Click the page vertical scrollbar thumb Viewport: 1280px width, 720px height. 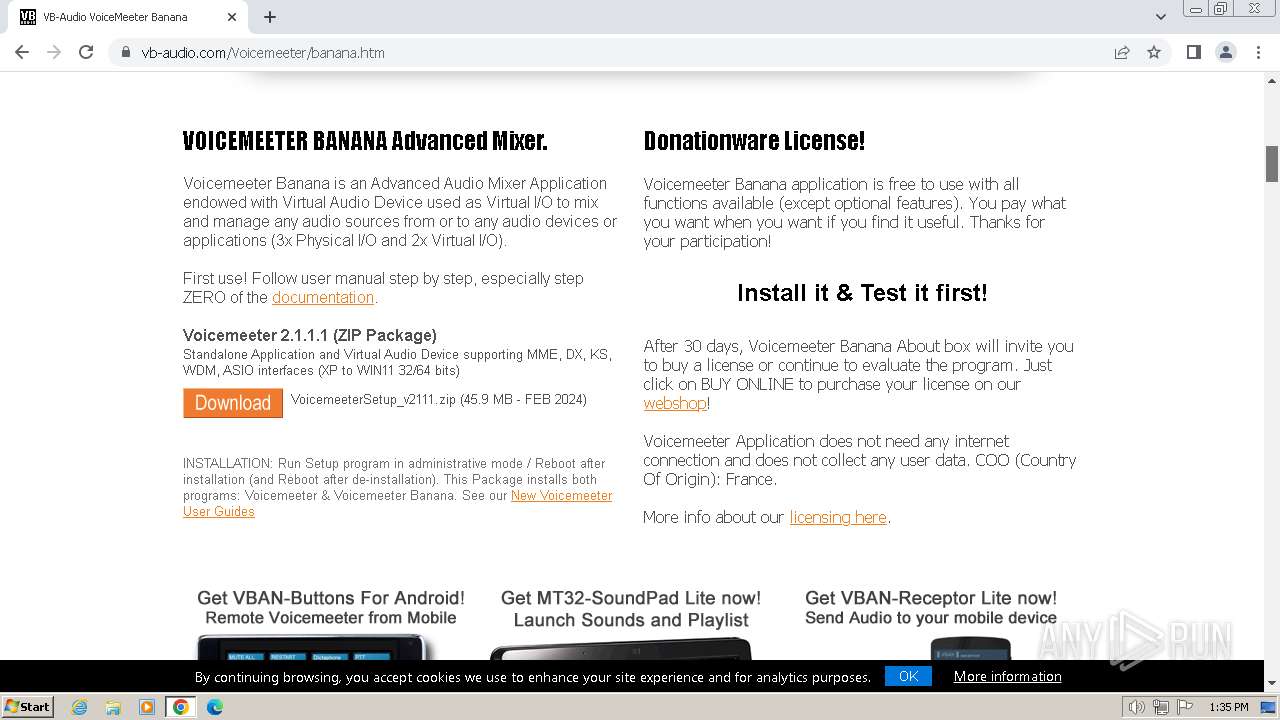click(x=1272, y=164)
